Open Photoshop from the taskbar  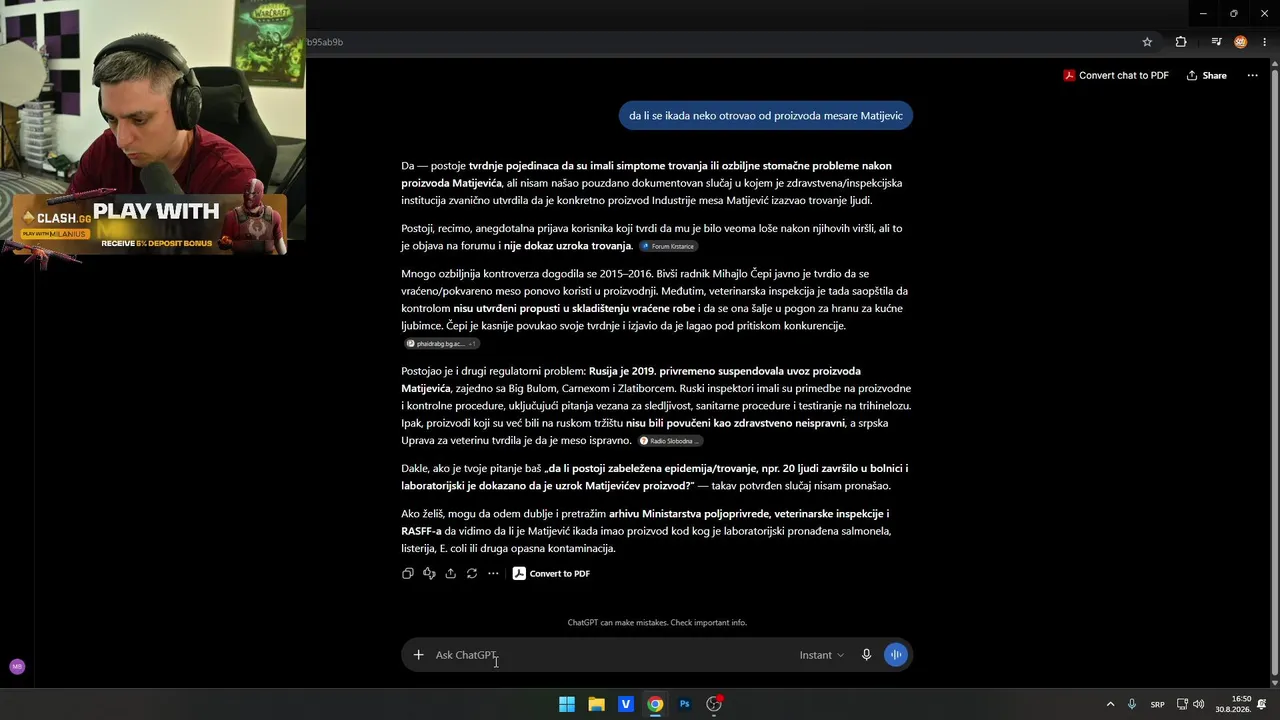tap(685, 704)
